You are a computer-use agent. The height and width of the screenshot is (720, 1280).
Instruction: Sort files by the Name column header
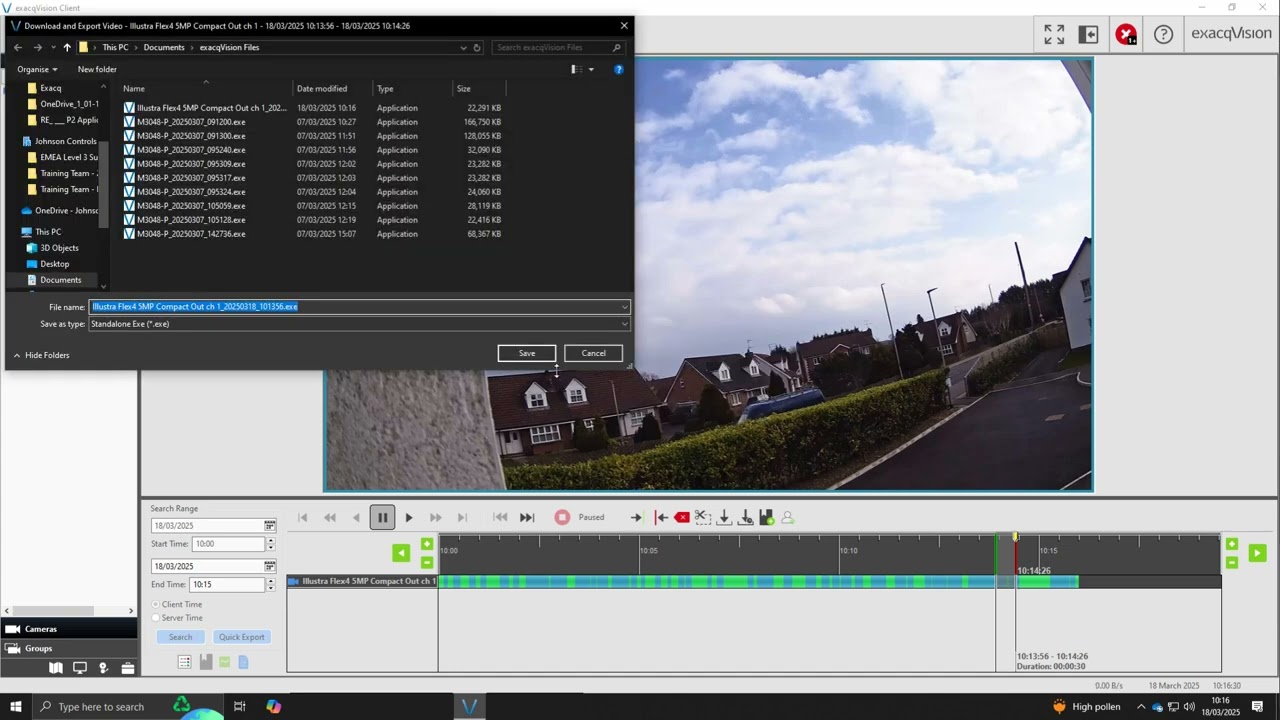coord(206,89)
